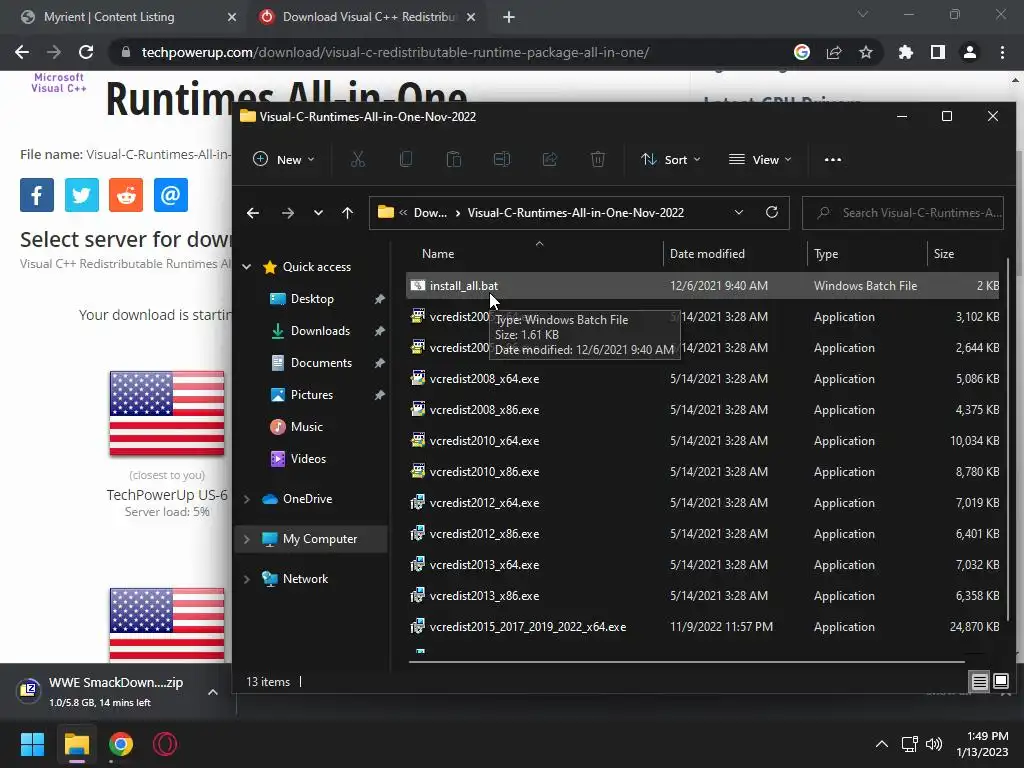This screenshot has height=768, width=1024.
Task: Expand address bar history dropdown
Action: [x=739, y=212]
